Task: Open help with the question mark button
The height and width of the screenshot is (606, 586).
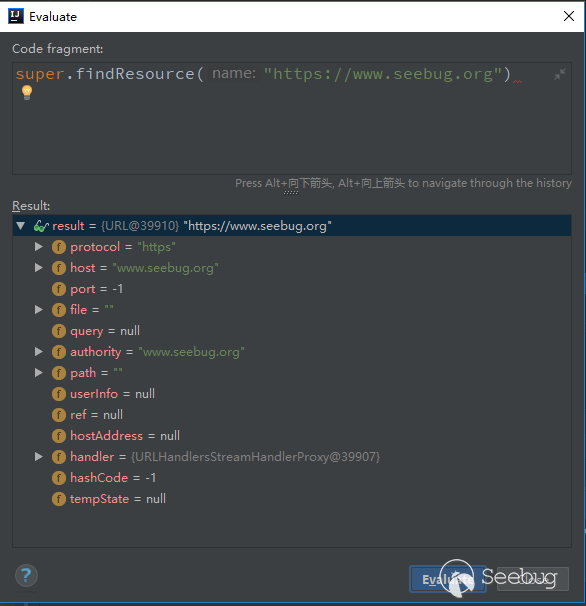Action: [x=26, y=575]
